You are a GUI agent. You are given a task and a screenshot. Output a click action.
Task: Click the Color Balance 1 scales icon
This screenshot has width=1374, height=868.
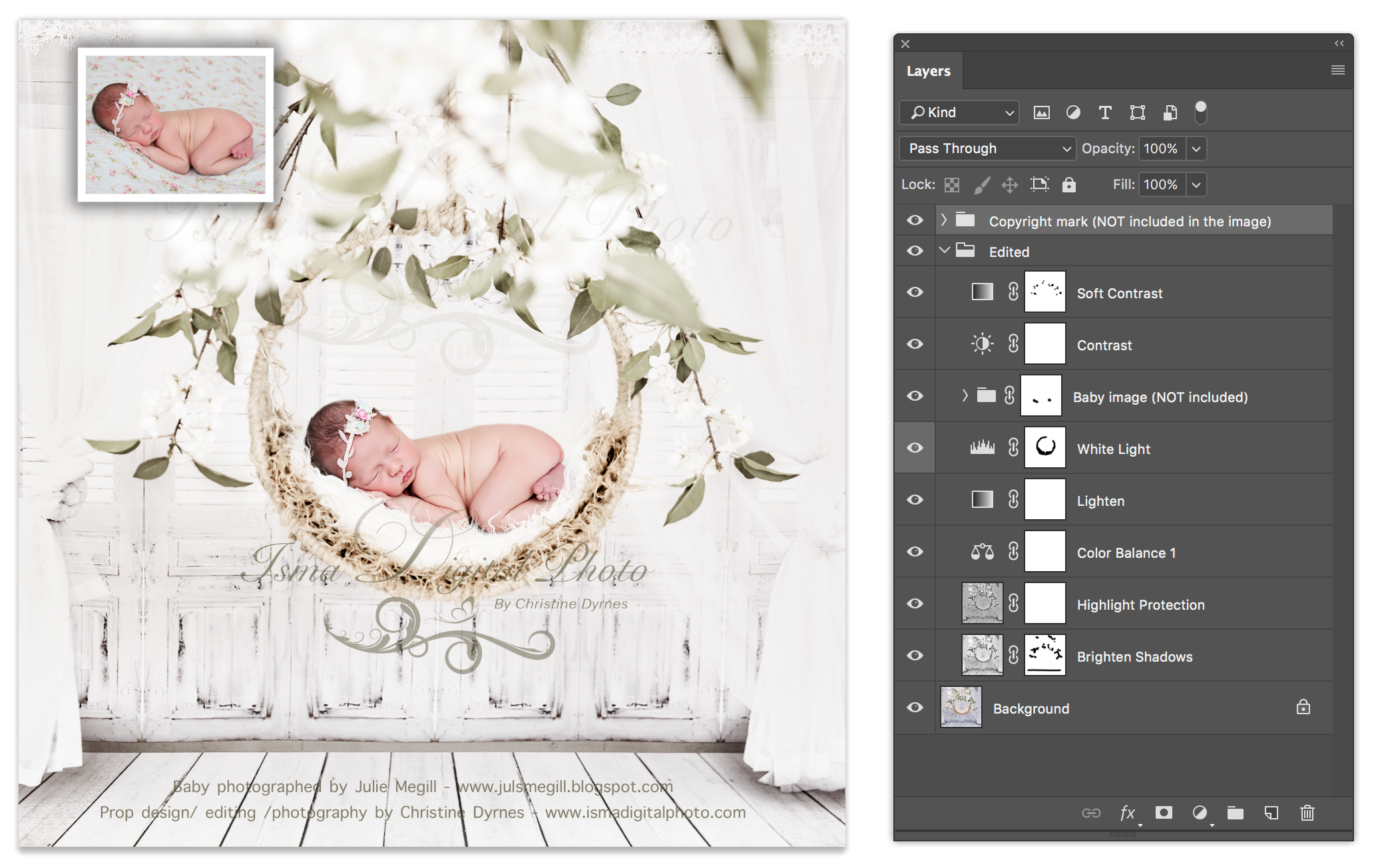click(982, 551)
